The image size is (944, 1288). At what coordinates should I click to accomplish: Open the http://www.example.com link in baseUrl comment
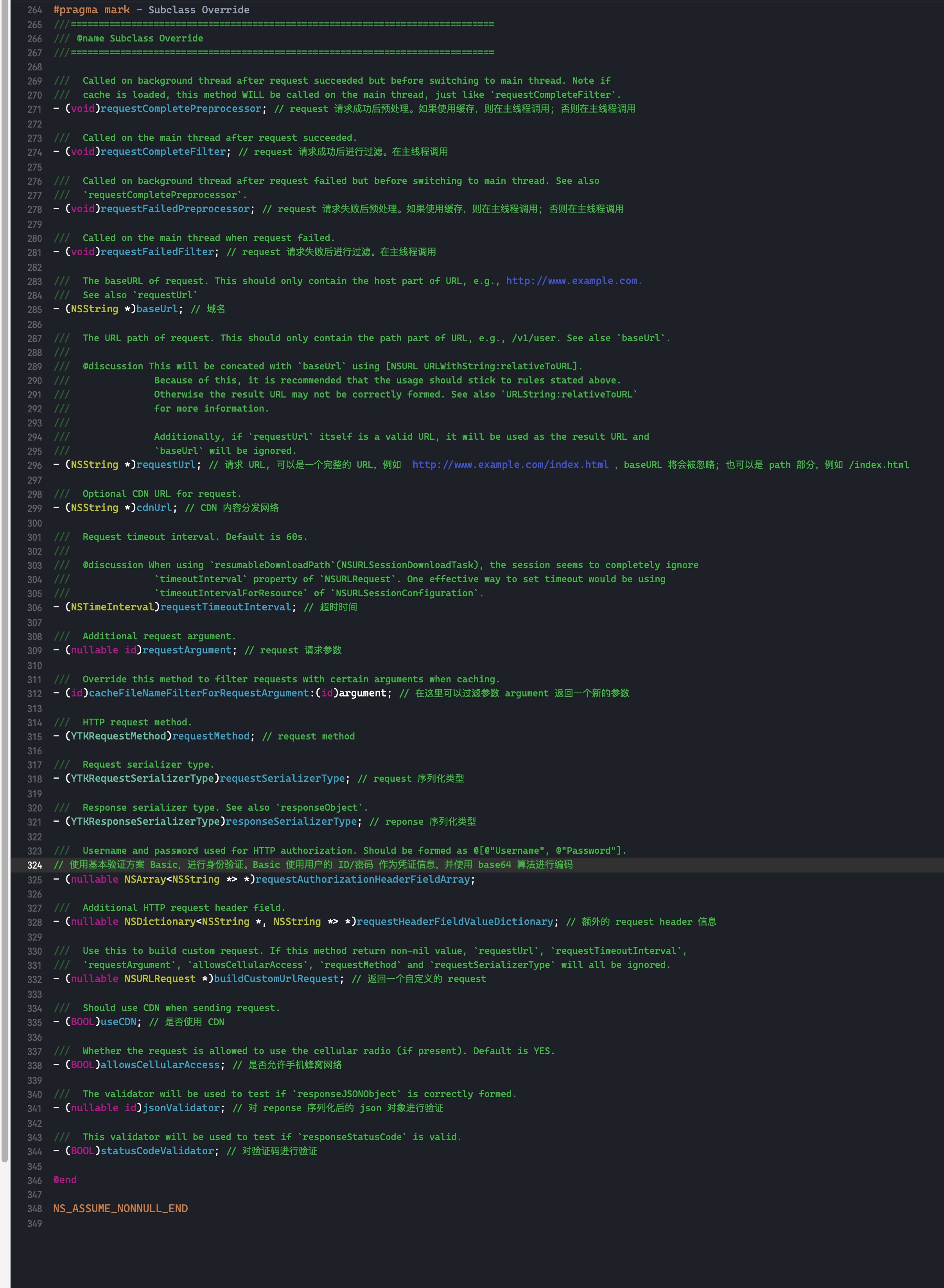pos(573,281)
